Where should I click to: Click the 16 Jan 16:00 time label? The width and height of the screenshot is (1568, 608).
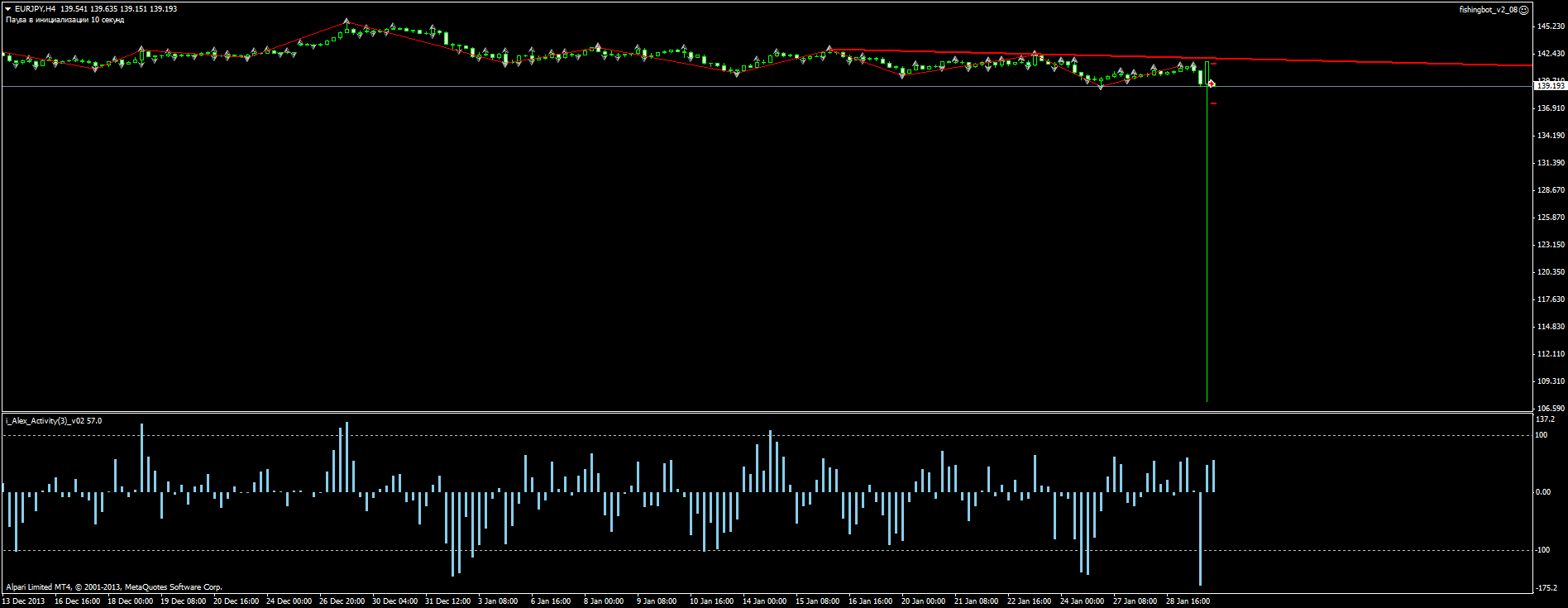coord(871,601)
